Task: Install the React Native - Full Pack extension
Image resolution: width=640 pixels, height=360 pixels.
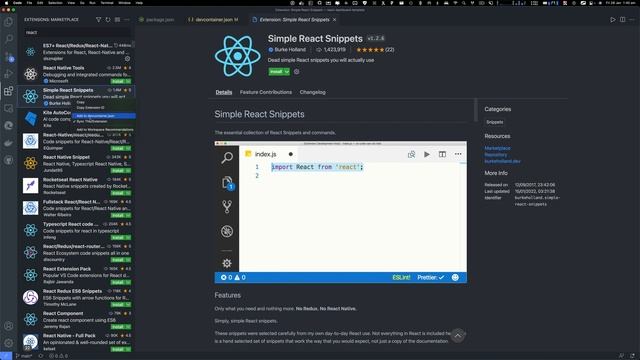Action: [x=118, y=349]
